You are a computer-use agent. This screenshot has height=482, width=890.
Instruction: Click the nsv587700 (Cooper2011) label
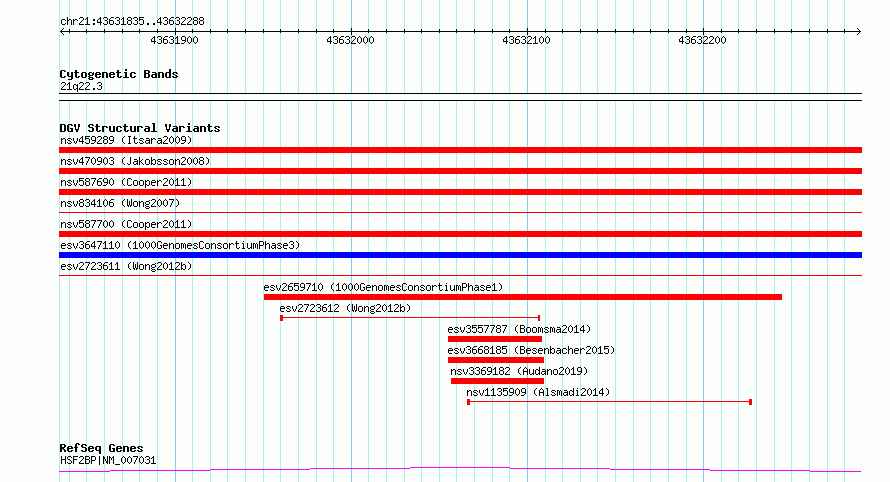click(126, 224)
